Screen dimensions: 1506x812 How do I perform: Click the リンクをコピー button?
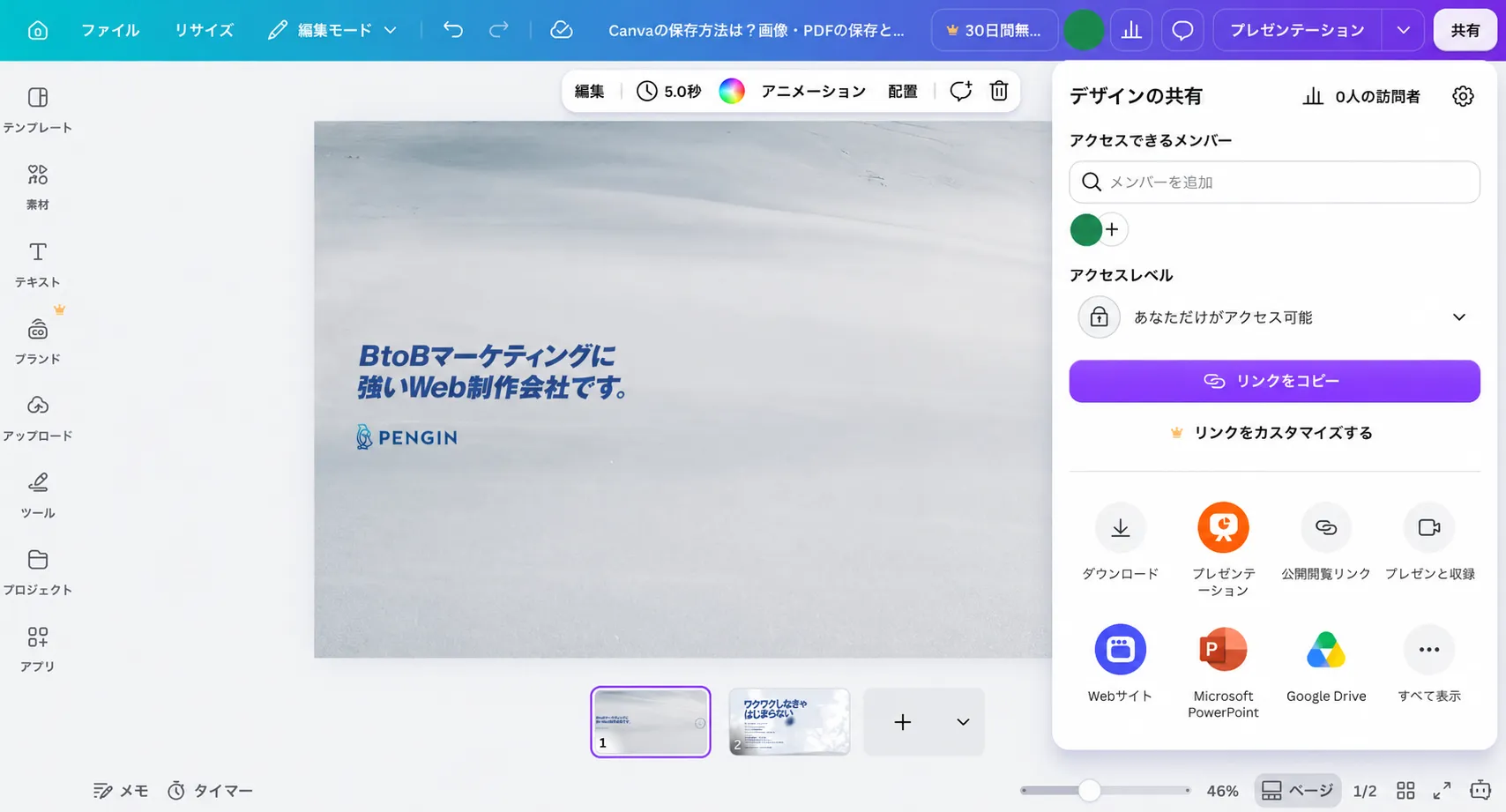tap(1274, 381)
